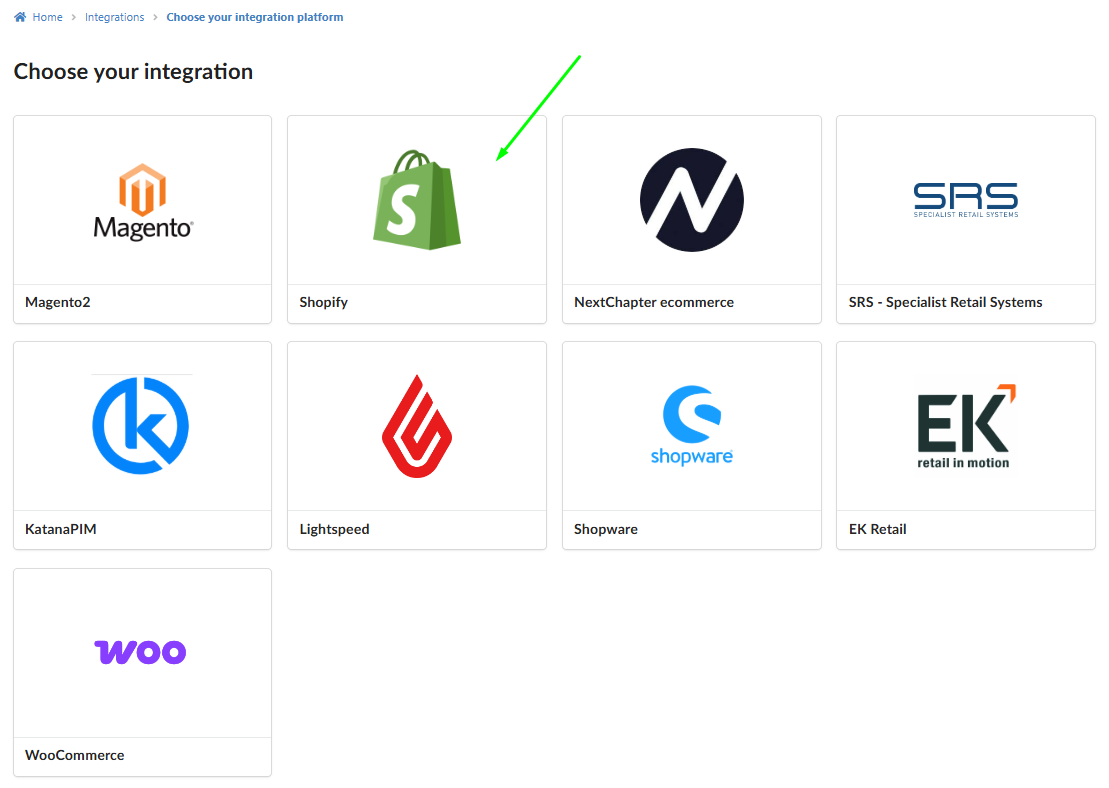
Task: Select the Shopify shopping bag logo
Action: pos(417,199)
